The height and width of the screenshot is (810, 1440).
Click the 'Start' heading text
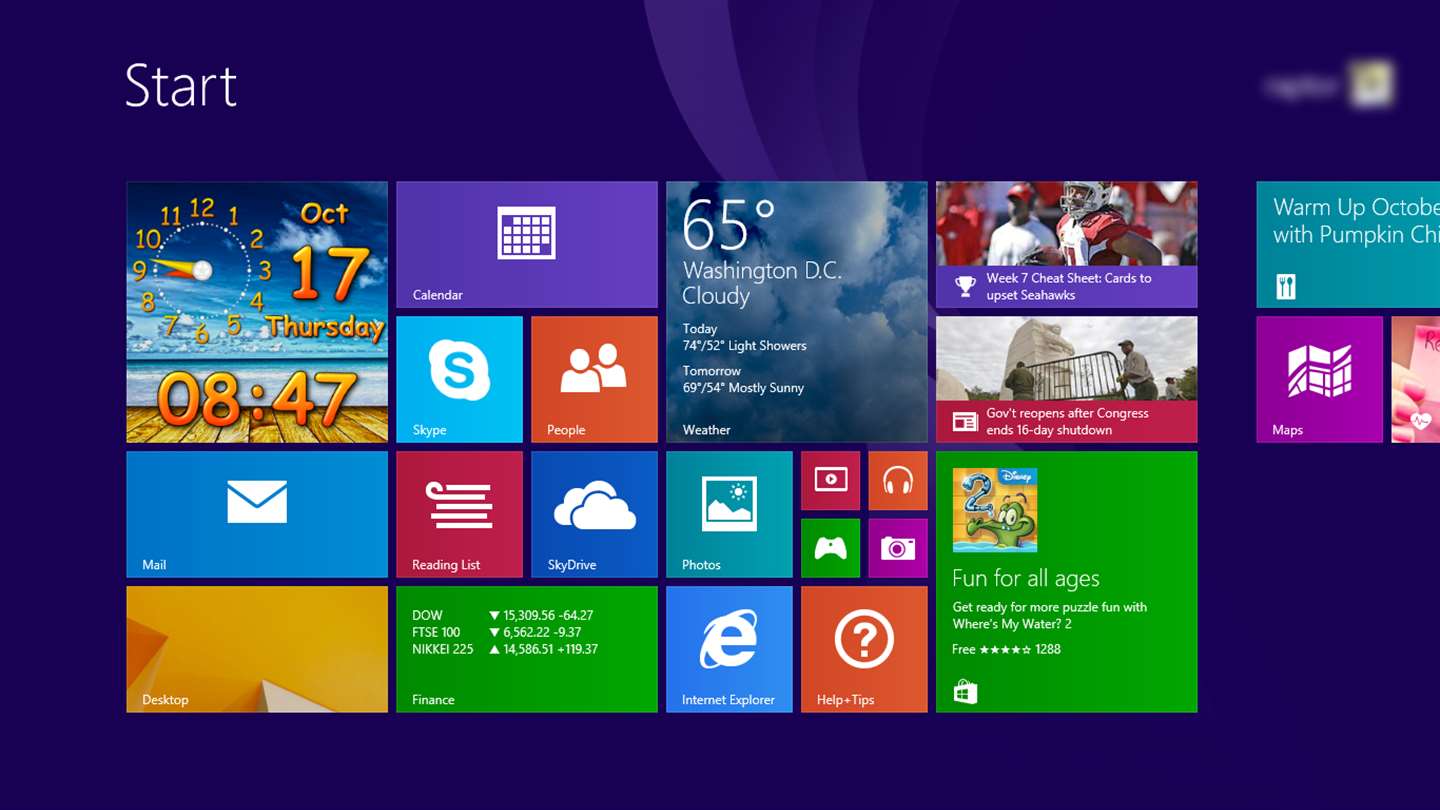[x=181, y=86]
